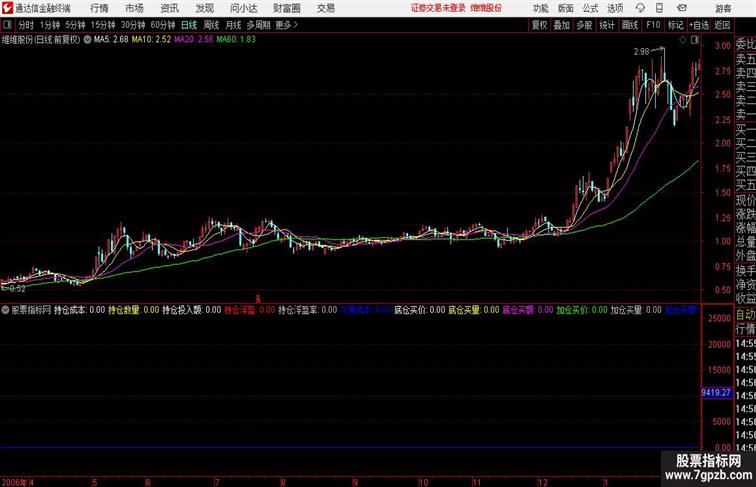Switch to 15分钟 period
This screenshot has width=756, height=487.
(x=103, y=25)
